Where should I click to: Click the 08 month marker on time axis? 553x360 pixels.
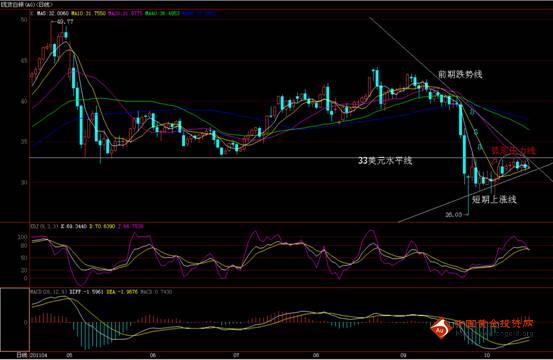pyautogui.click(x=316, y=355)
